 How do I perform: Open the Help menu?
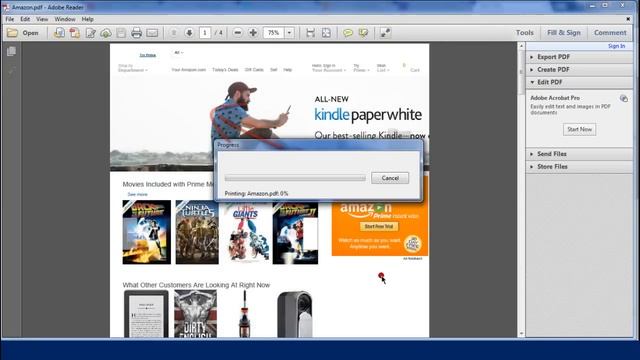click(87, 19)
